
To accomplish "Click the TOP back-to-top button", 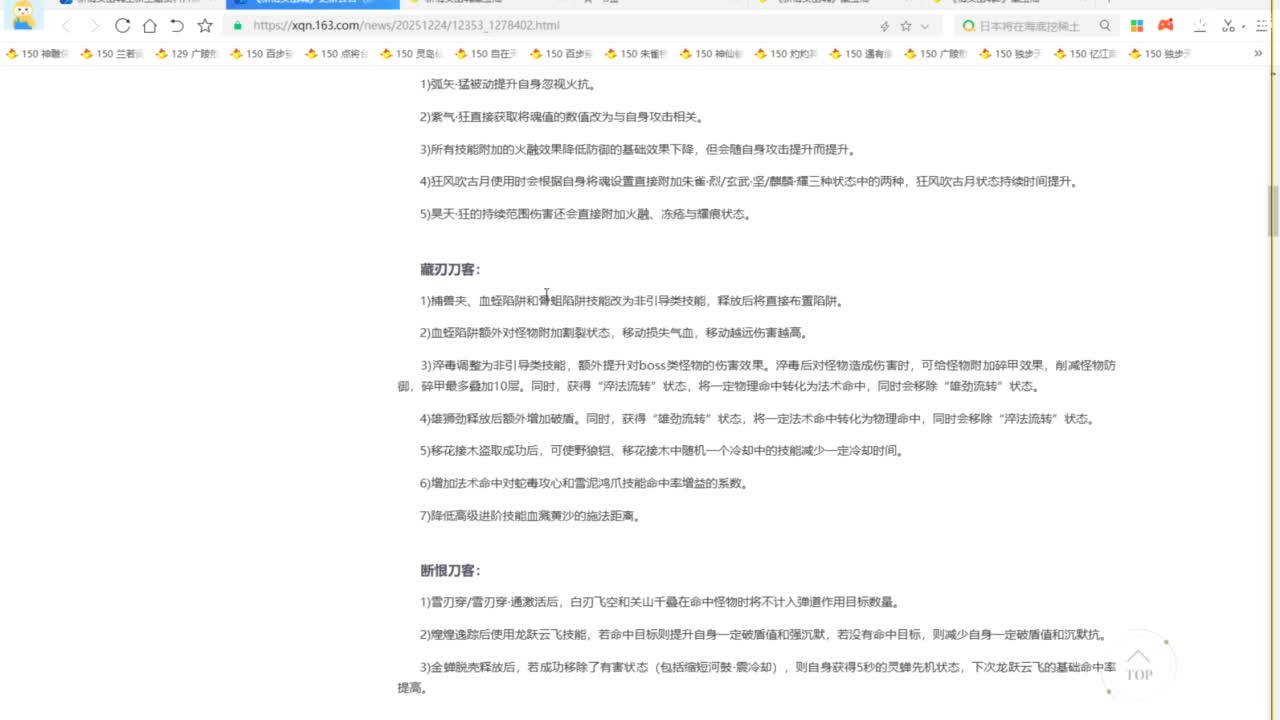I will click(1139, 664).
